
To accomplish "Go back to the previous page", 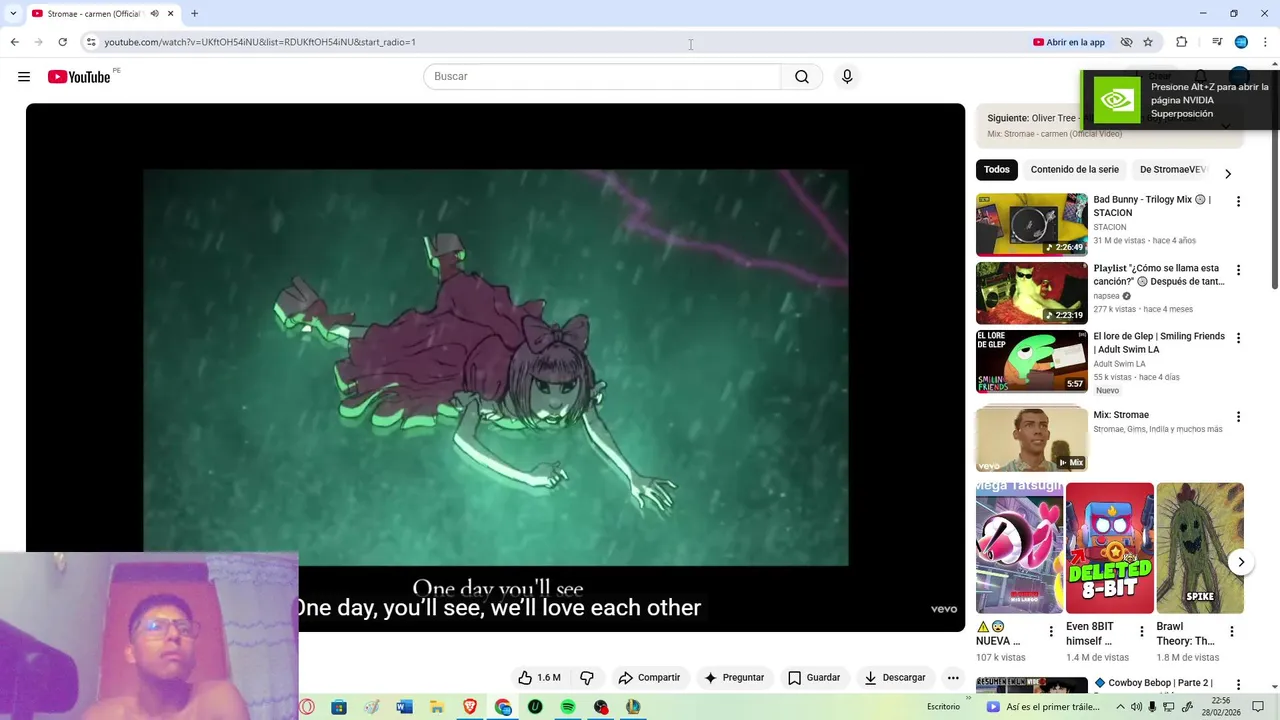I will click(14, 42).
